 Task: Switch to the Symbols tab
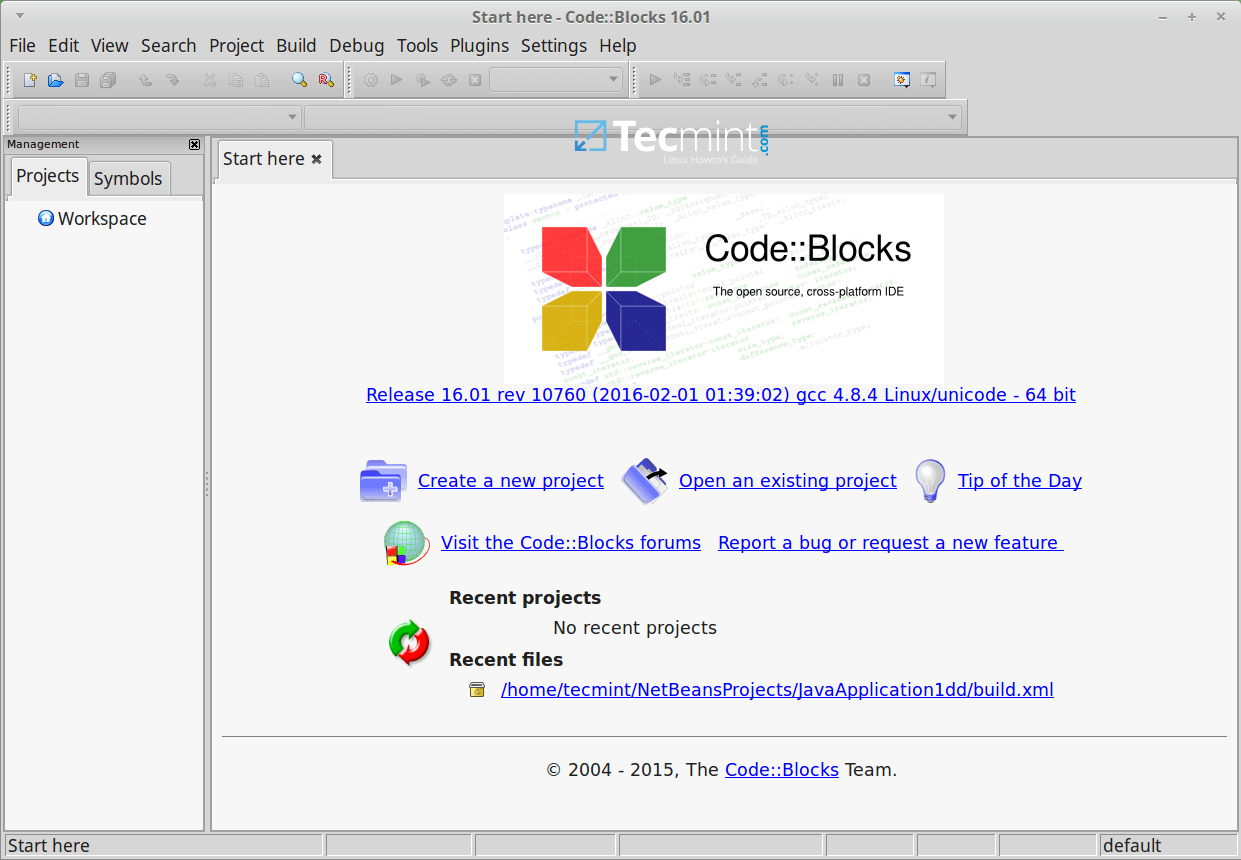128,178
